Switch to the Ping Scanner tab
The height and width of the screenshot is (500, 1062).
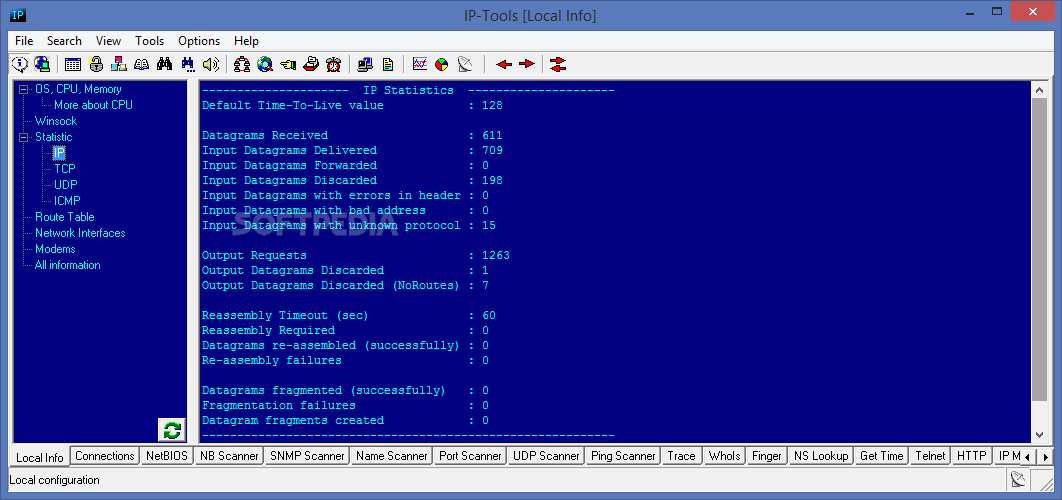click(623, 456)
